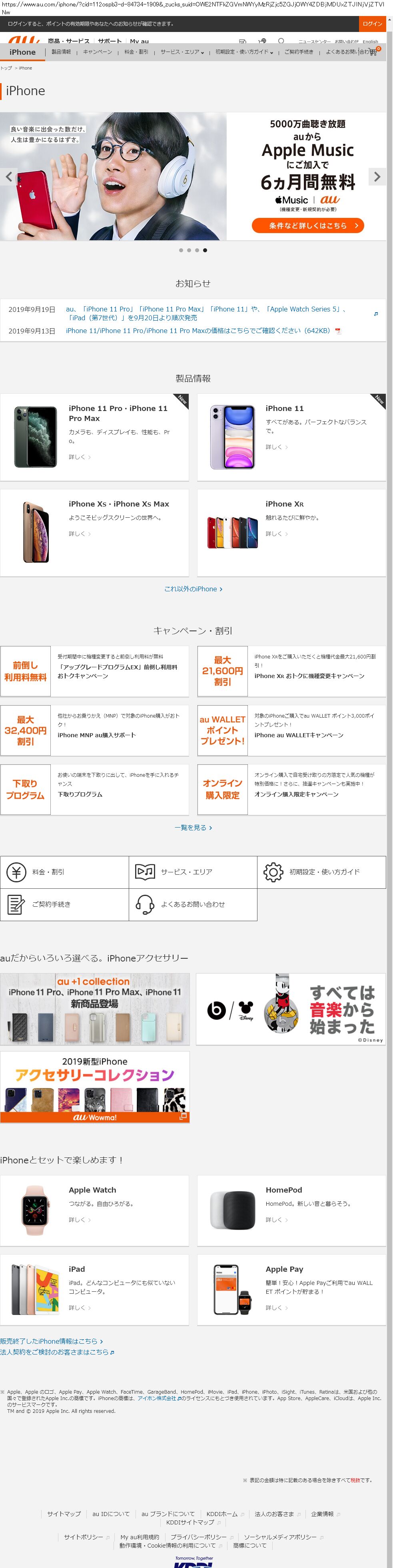Click the トップ breadcrumb link
The width and height of the screenshot is (393, 1568).
[6, 68]
